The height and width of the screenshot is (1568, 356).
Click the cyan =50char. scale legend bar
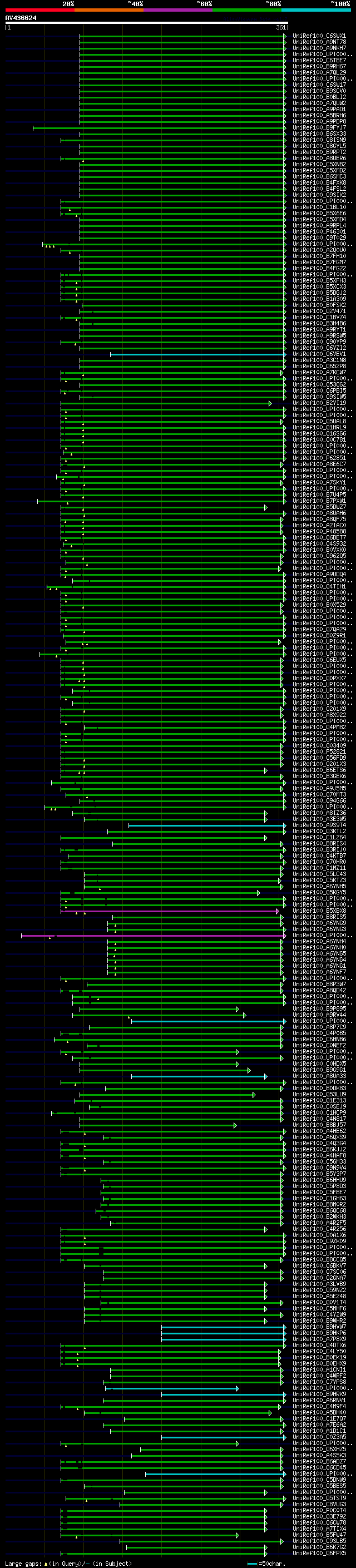[252, 1563]
